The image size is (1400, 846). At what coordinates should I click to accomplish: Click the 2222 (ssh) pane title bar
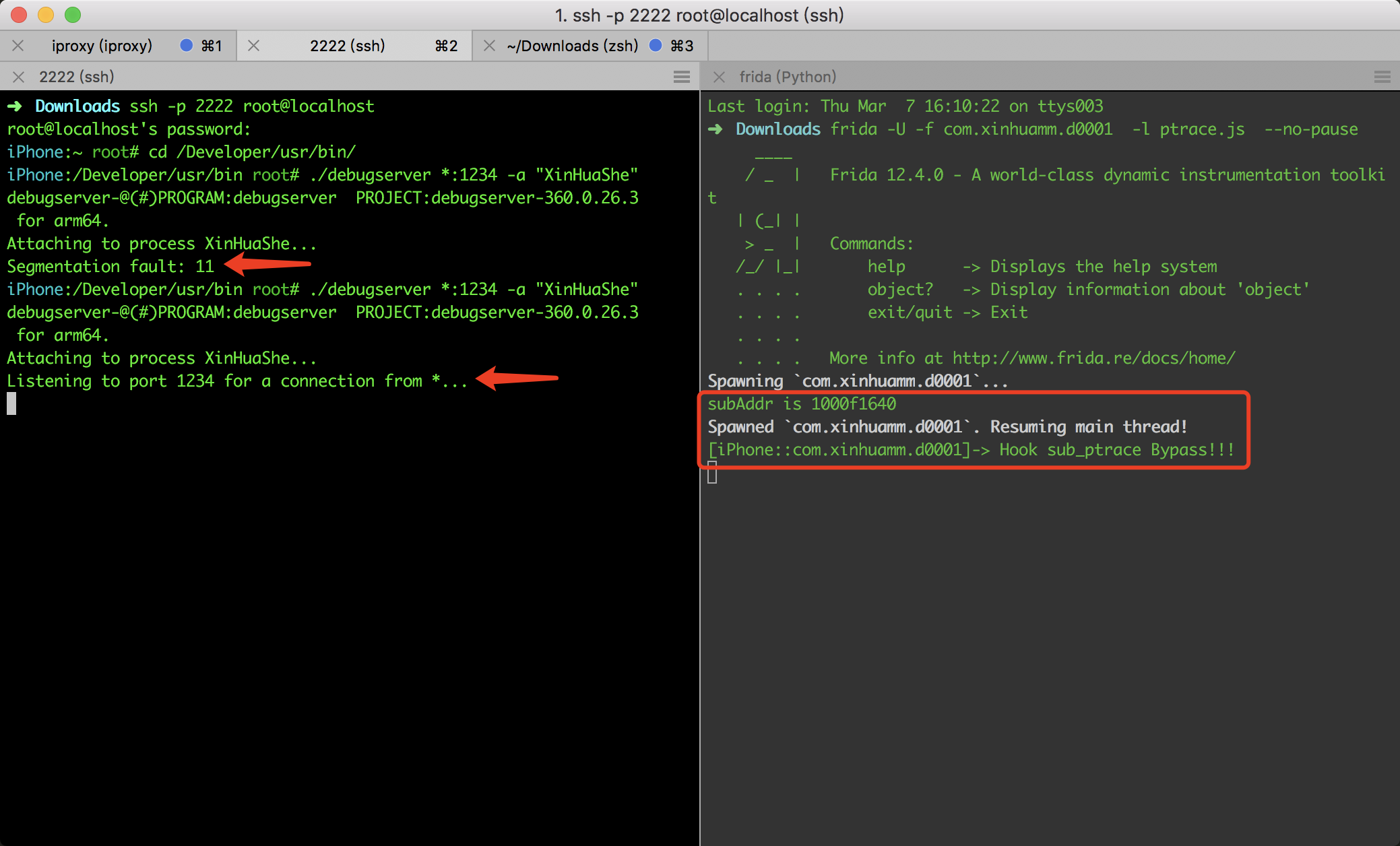pos(337,77)
